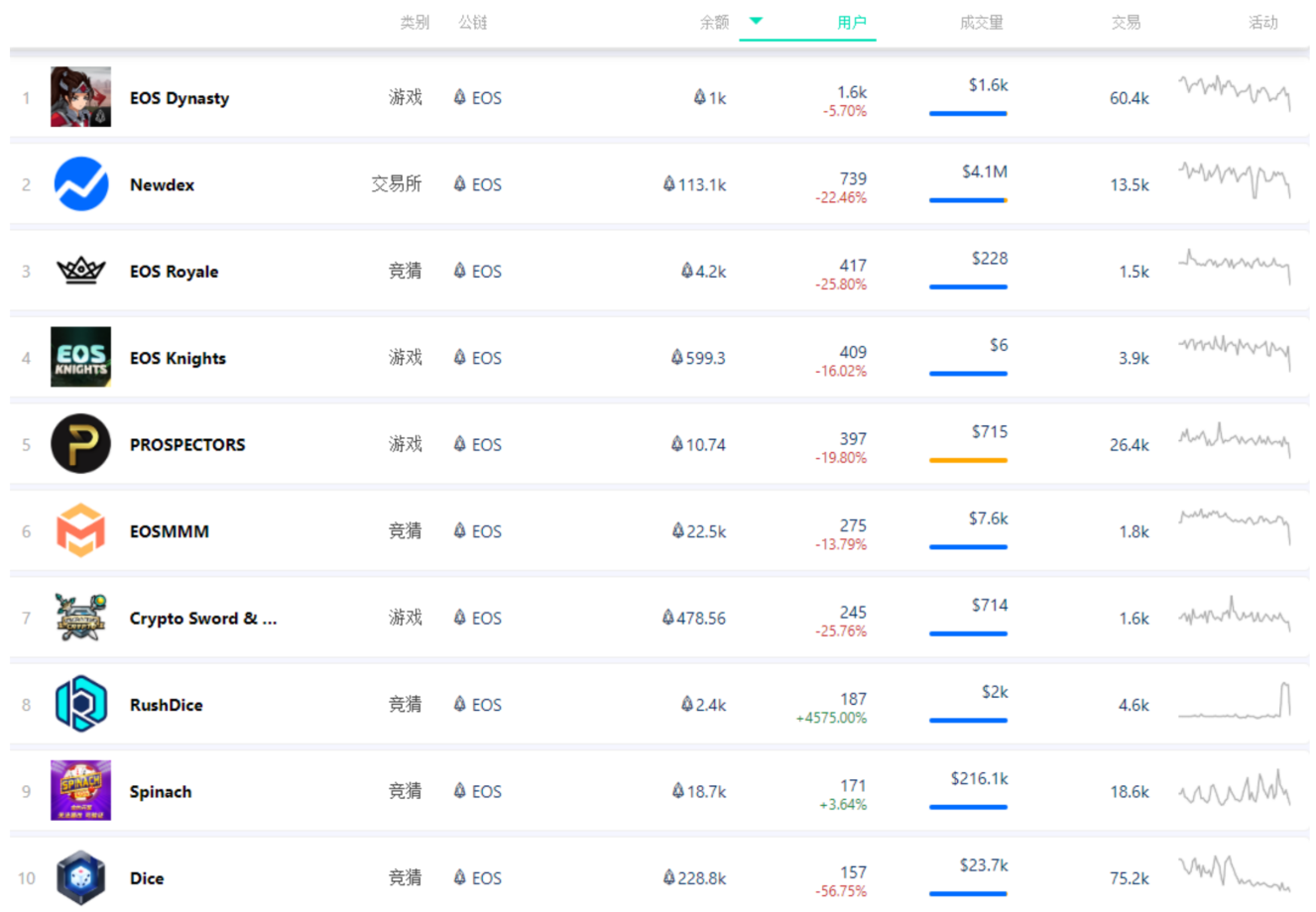Sort by 用户 column header
Screen dimensions: 1316x912
coord(851,22)
